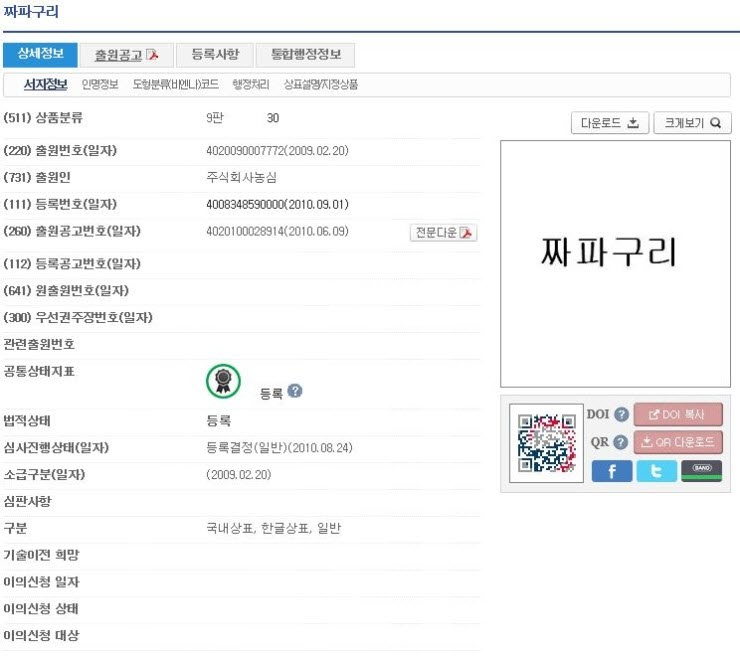The height and width of the screenshot is (657, 740).
Task: Click the help icon beside 등록 status
Action: click(x=295, y=391)
